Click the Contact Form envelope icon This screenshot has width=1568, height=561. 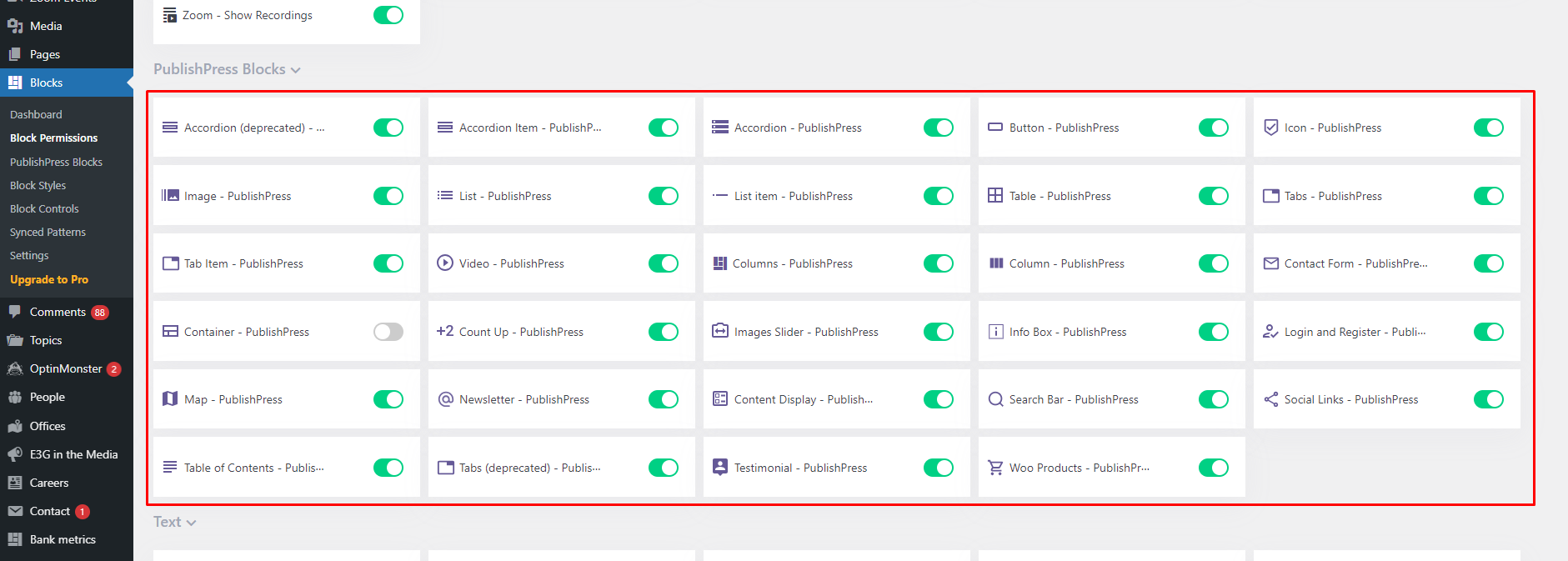point(1270,263)
